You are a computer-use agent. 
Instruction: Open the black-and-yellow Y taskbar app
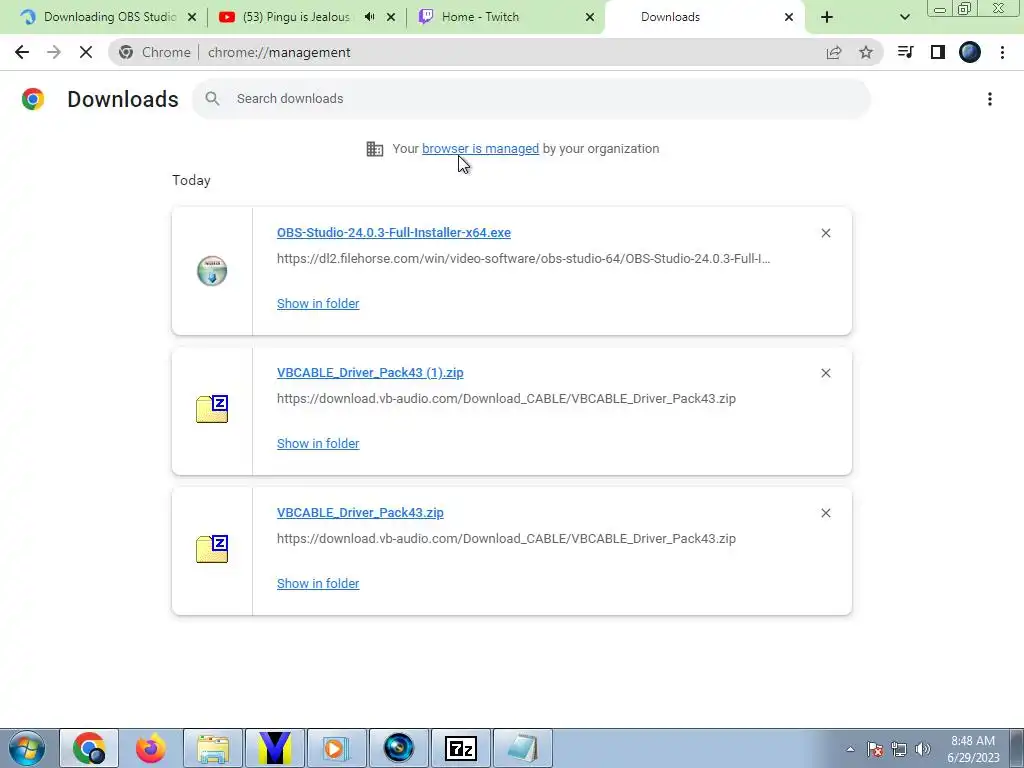pos(275,748)
